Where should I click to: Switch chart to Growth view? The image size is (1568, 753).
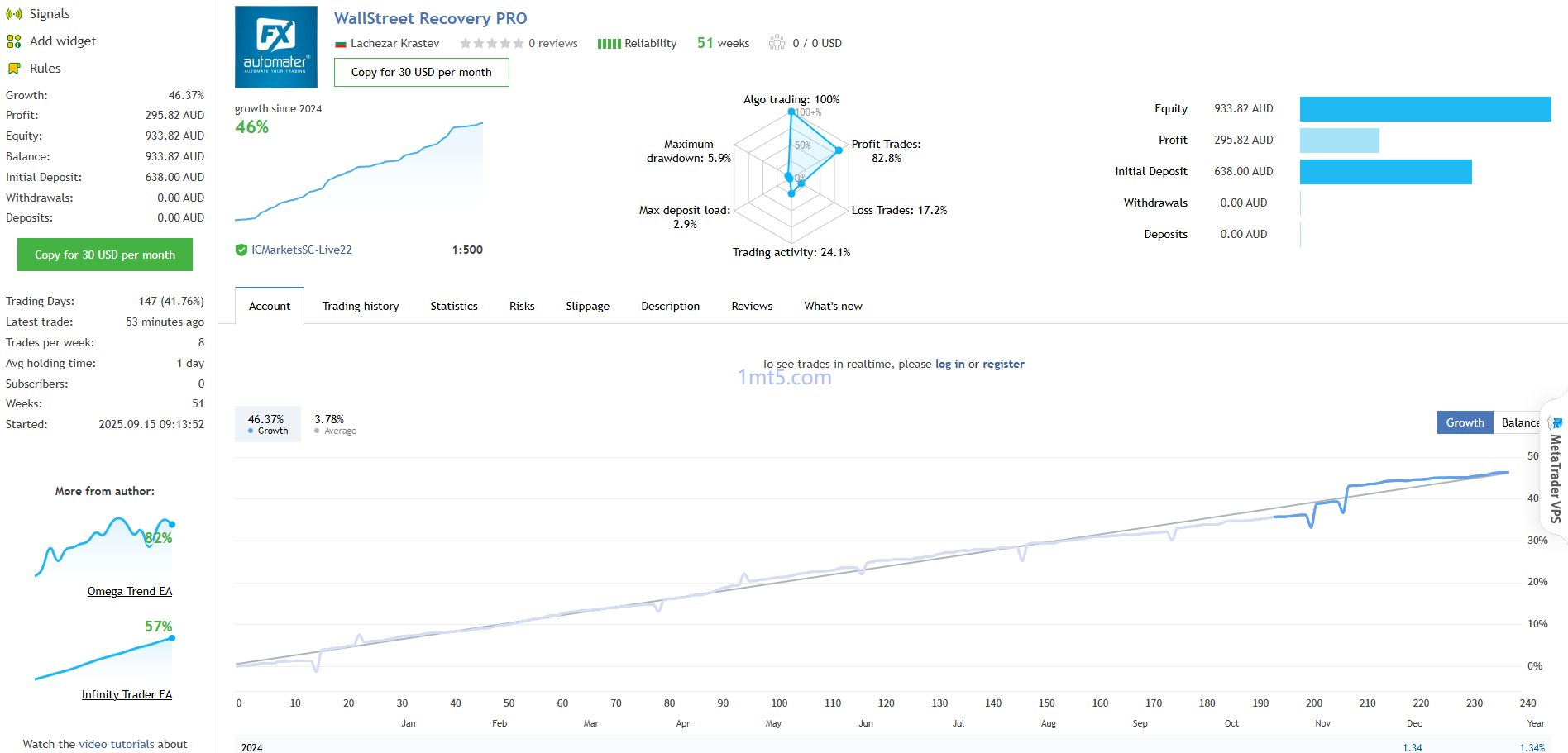(1465, 422)
